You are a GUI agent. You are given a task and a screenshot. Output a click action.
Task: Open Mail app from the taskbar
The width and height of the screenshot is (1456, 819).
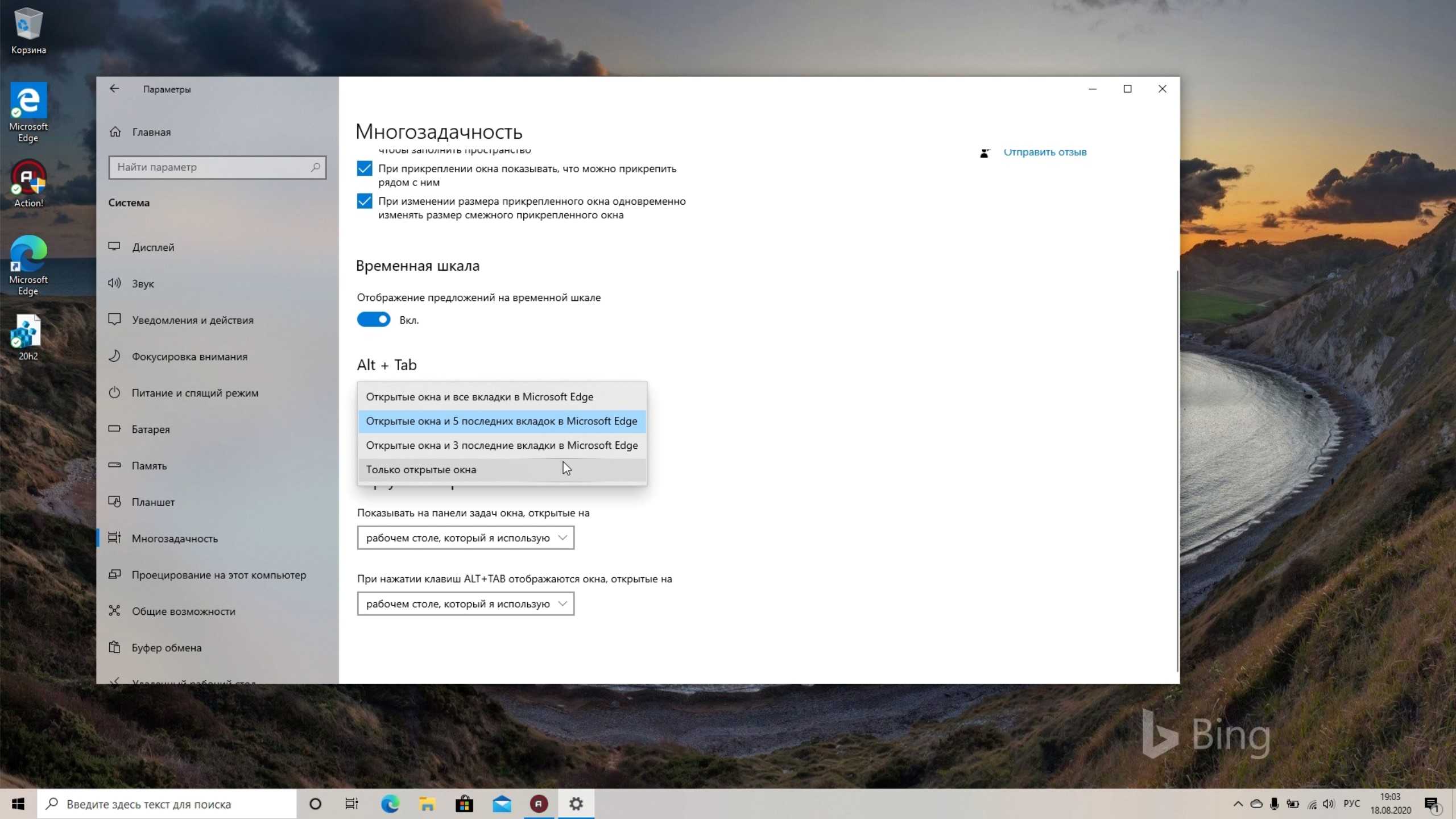pyautogui.click(x=502, y=804)
